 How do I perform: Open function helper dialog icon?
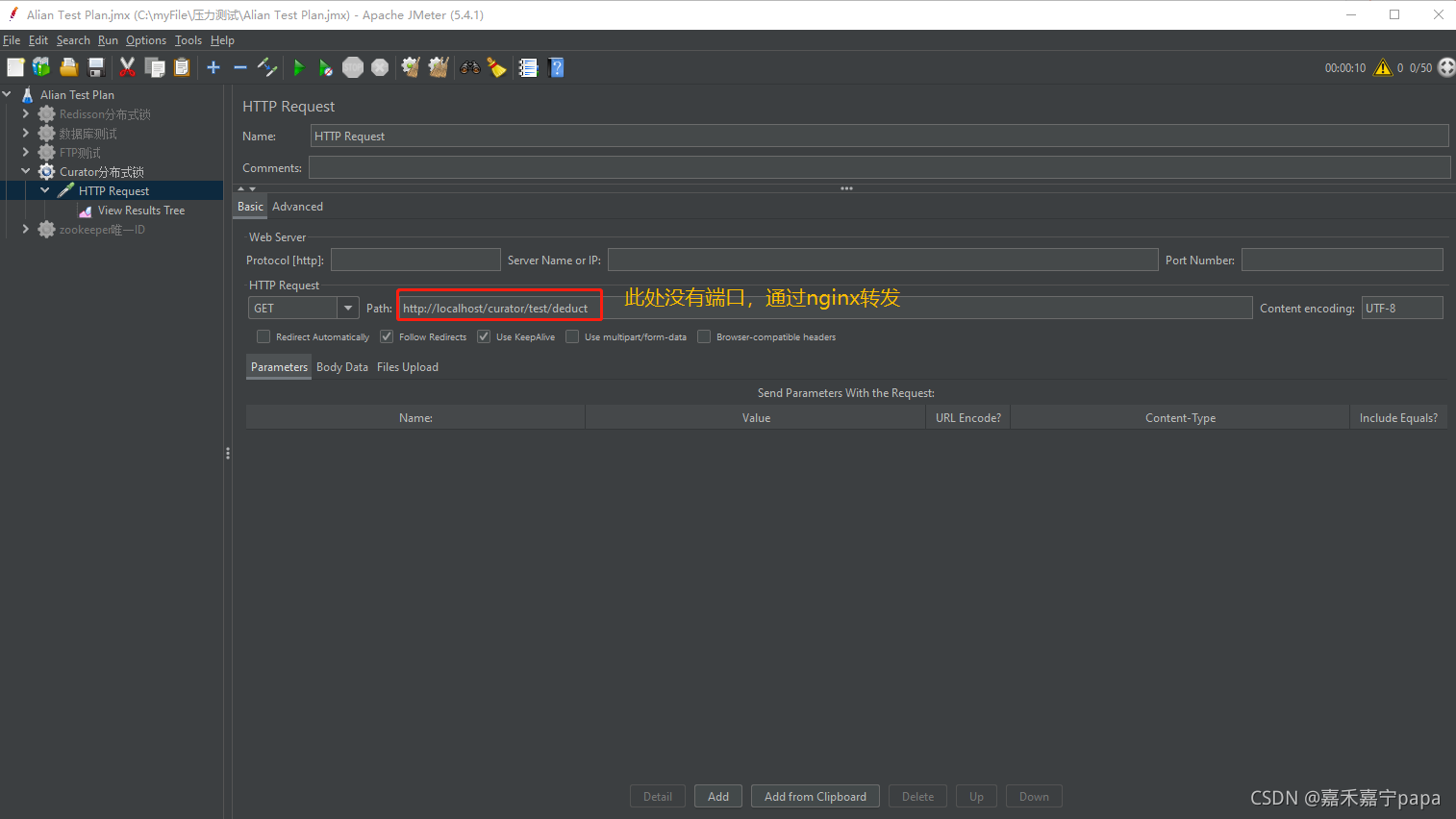(x=528, y=67)
